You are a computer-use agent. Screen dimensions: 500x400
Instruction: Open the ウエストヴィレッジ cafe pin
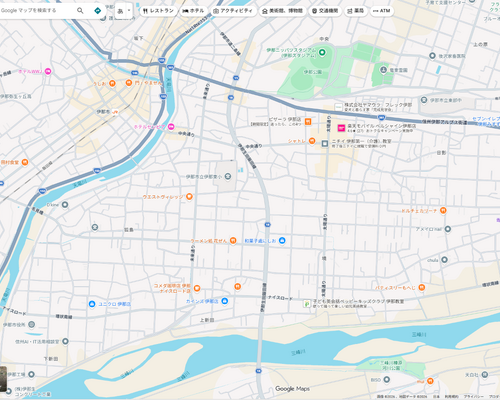pyautogui.click(x=189, y=196)
